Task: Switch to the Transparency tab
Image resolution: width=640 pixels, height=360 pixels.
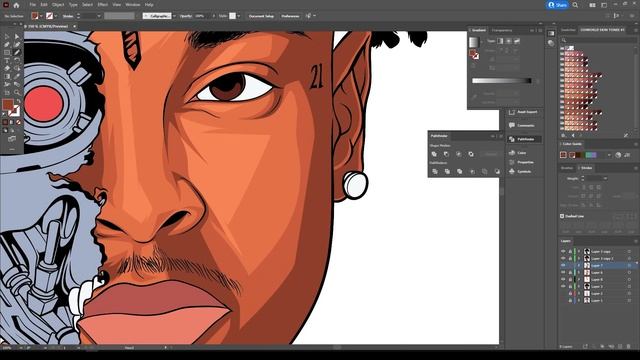Action: point(502,30)
